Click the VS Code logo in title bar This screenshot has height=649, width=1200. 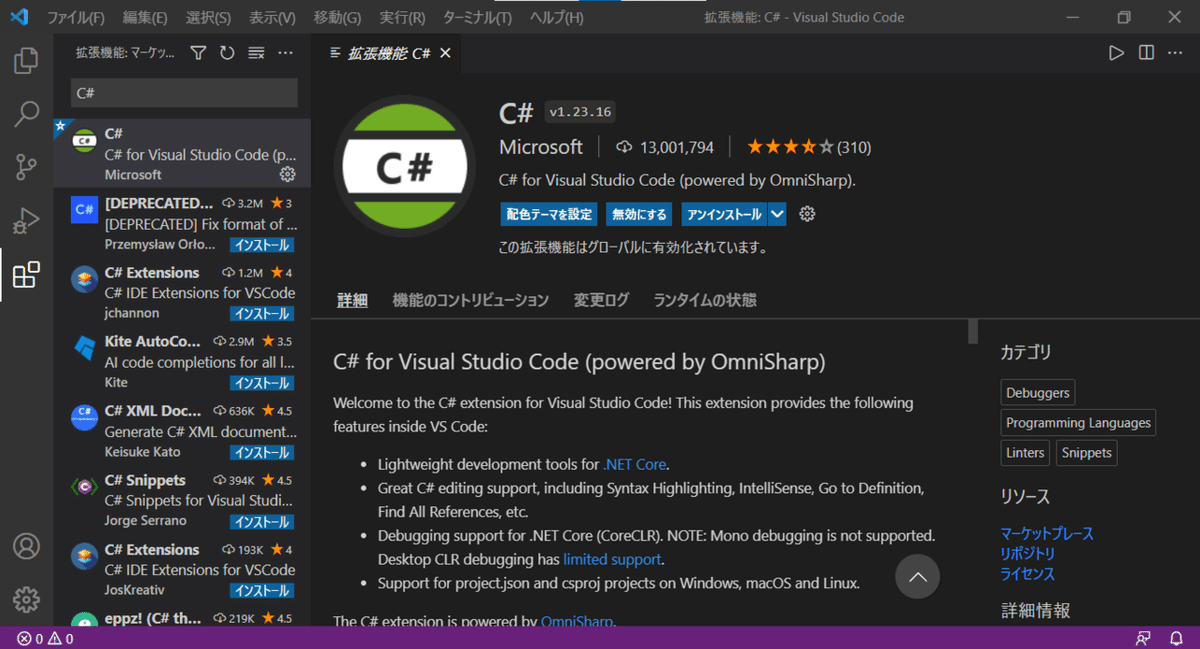(19, 17)
